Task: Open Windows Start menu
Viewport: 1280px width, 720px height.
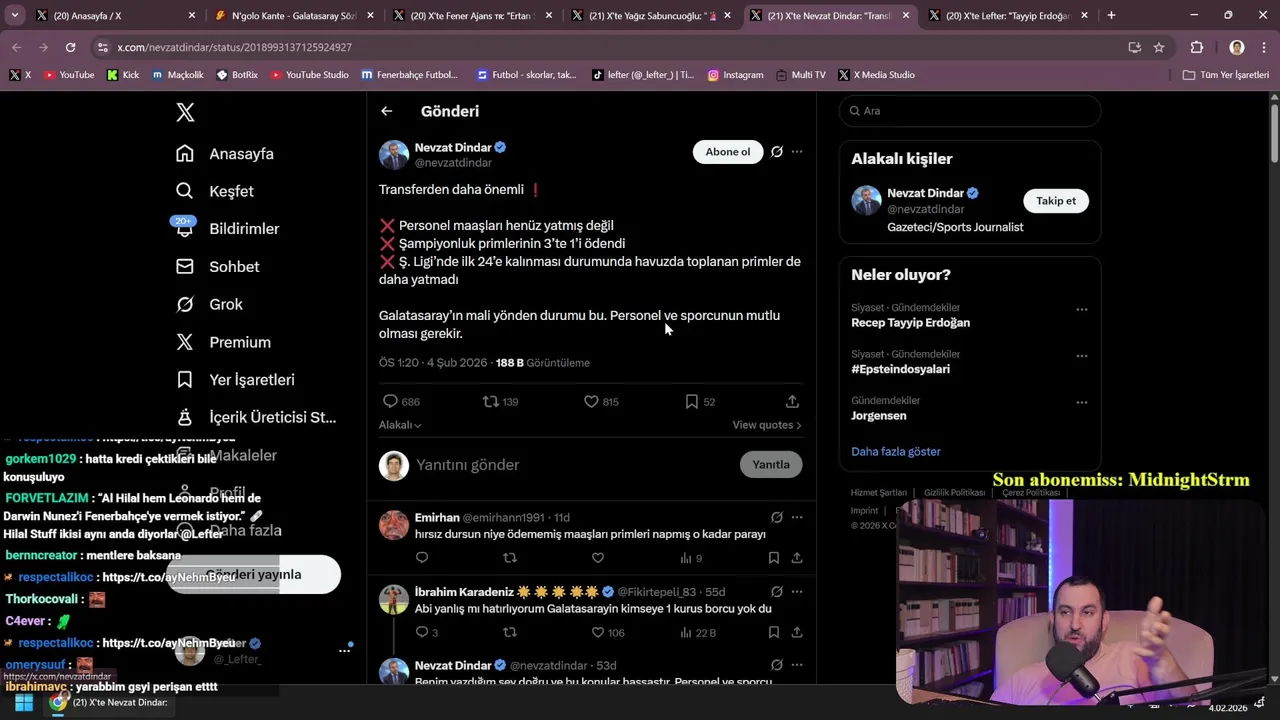Action: [x=23, y=702]
